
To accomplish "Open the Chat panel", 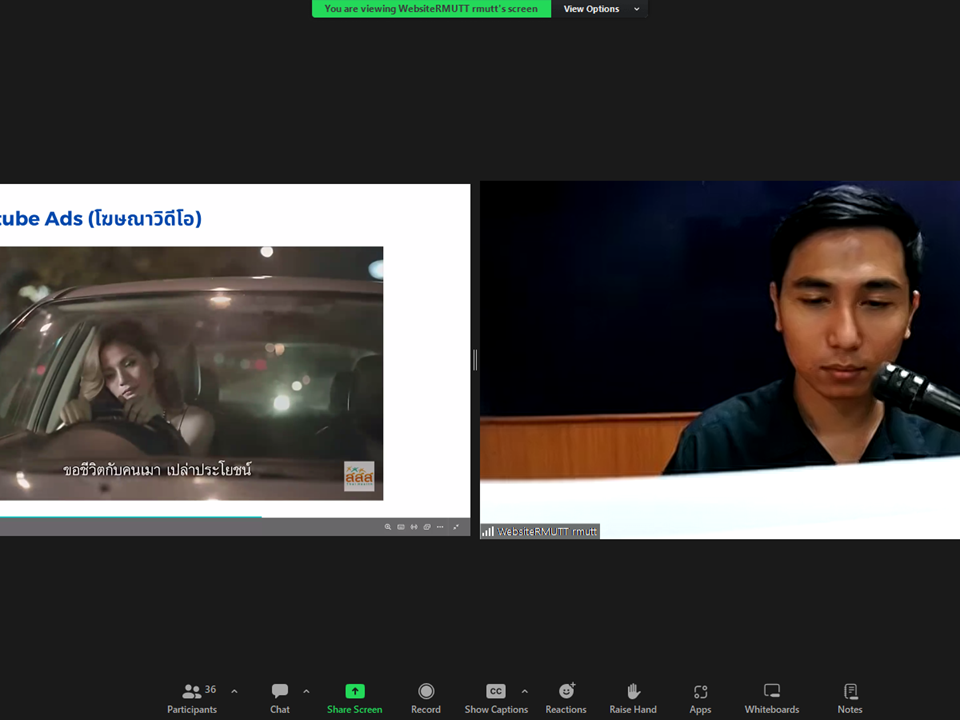I will (x=280, y=699).
